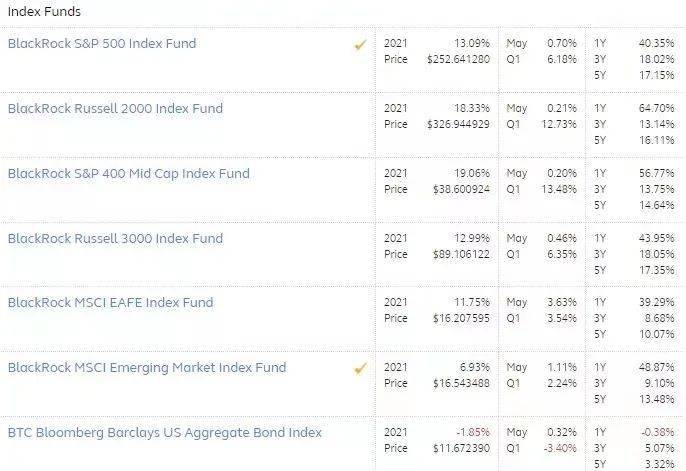
Task: Click Russell 2000 1Y return 64.70%
Action: coord(656,108)
